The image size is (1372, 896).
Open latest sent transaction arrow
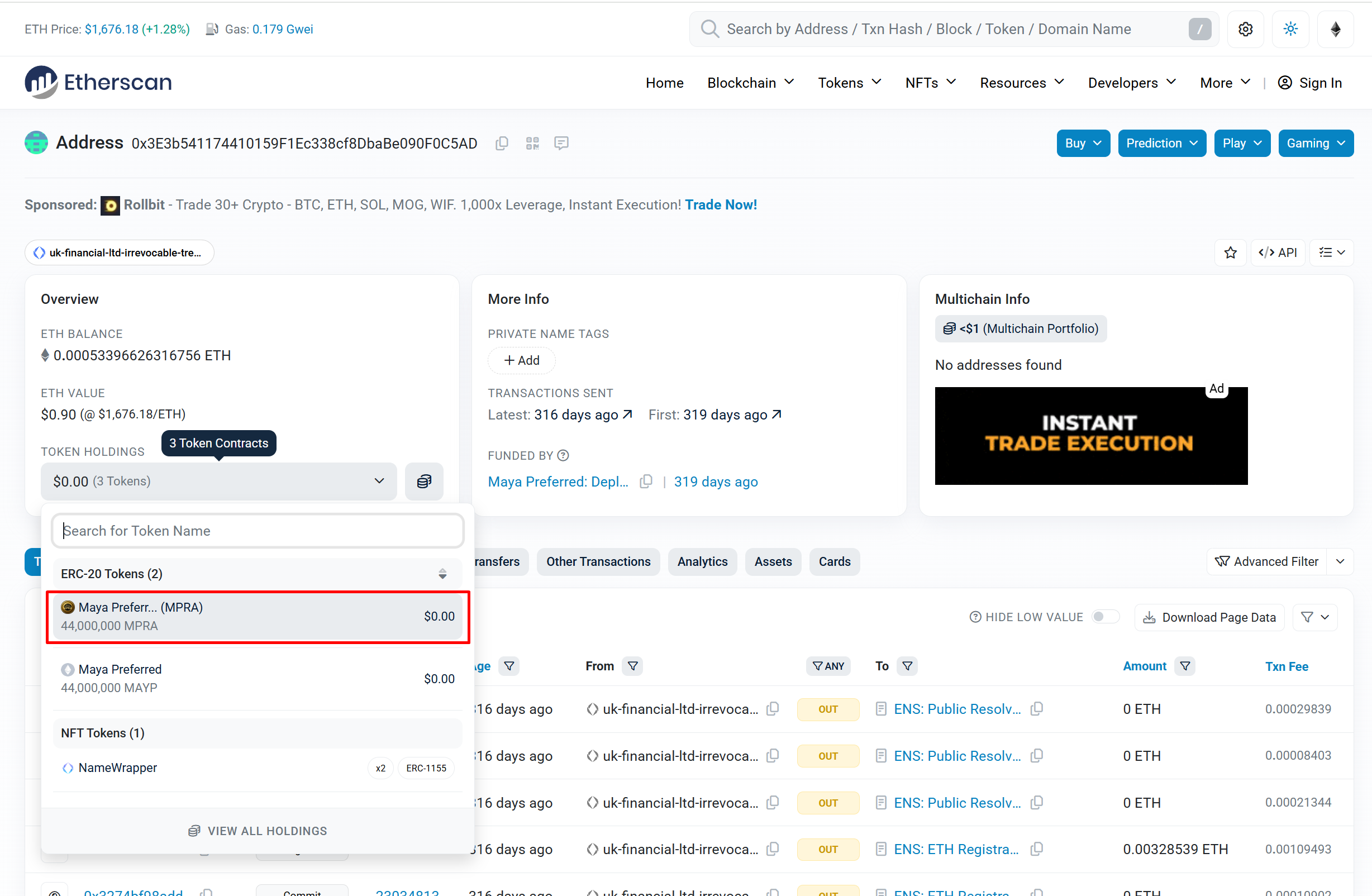point(627,414)
